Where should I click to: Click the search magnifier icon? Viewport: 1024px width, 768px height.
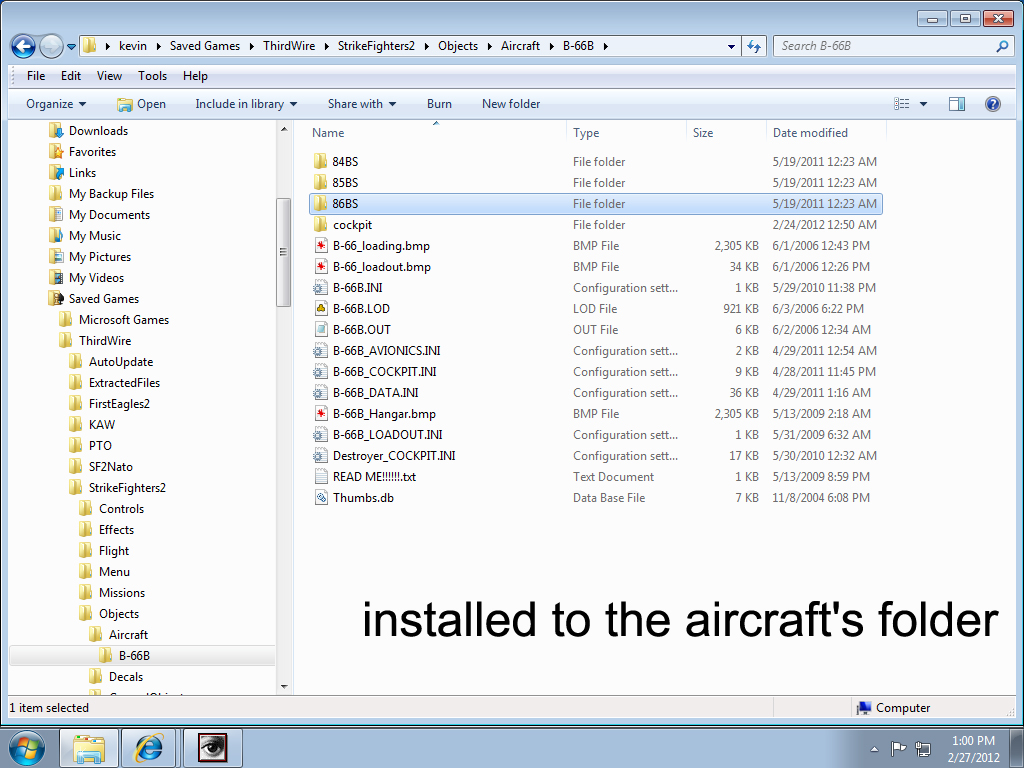point(1002,46)
